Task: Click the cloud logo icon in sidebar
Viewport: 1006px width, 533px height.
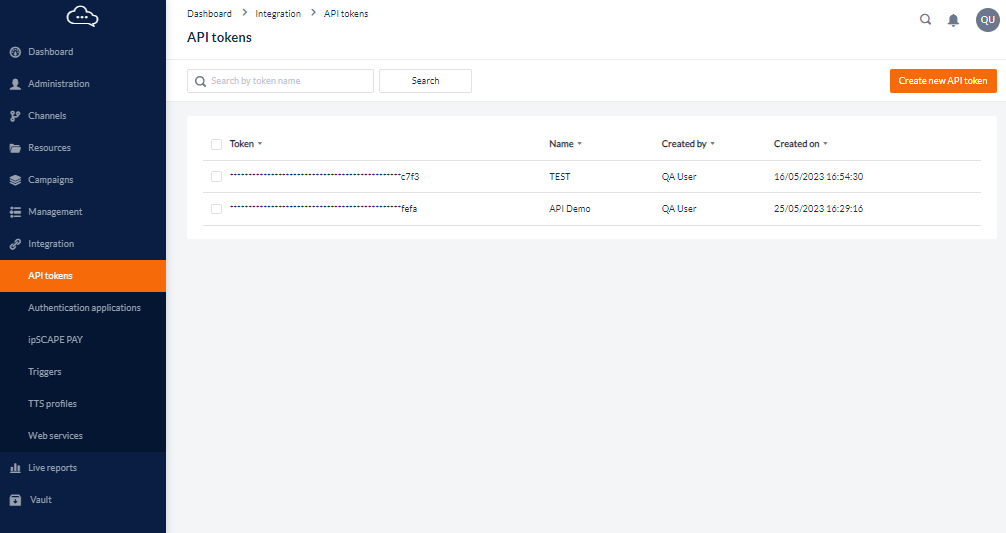Action: coord(82,16)
